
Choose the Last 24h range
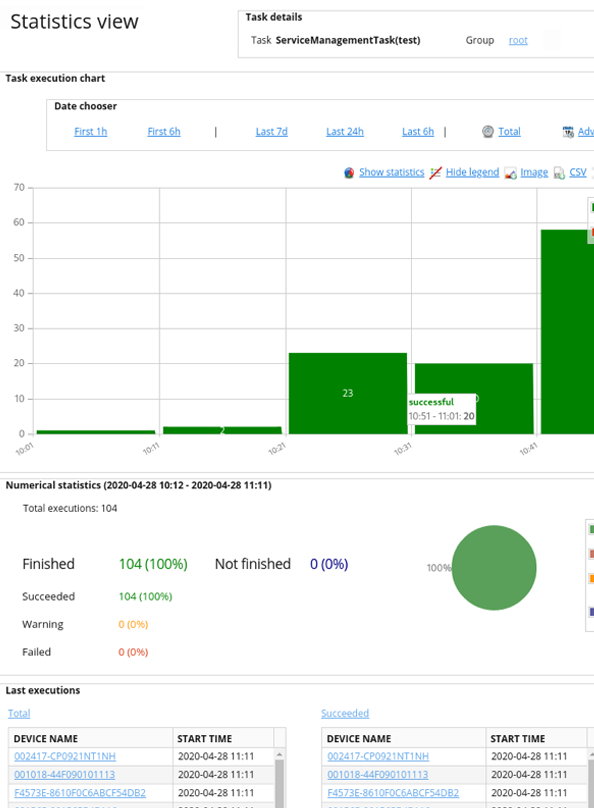click(345, 131)
